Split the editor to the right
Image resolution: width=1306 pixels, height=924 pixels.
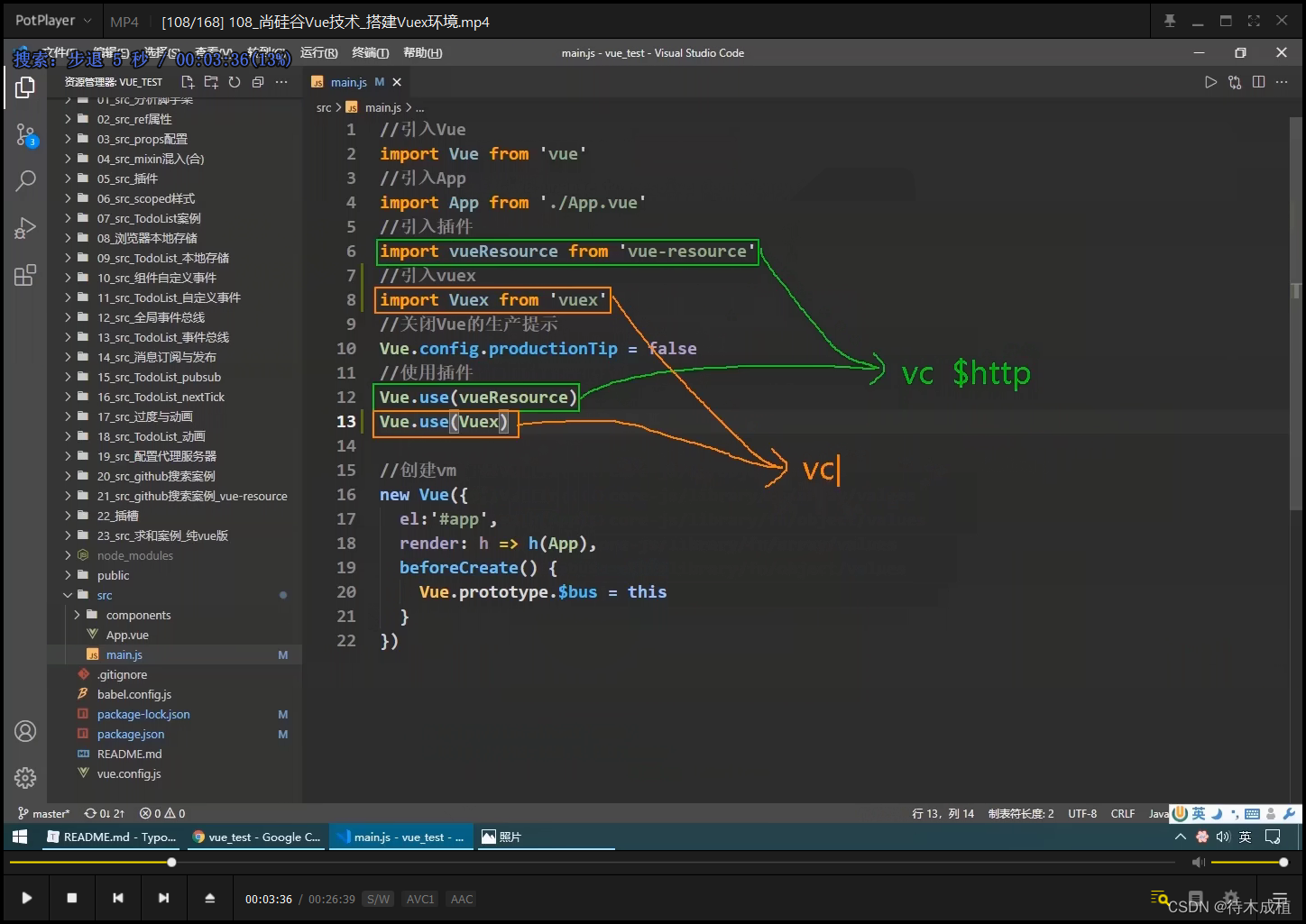pos(1258,82)
